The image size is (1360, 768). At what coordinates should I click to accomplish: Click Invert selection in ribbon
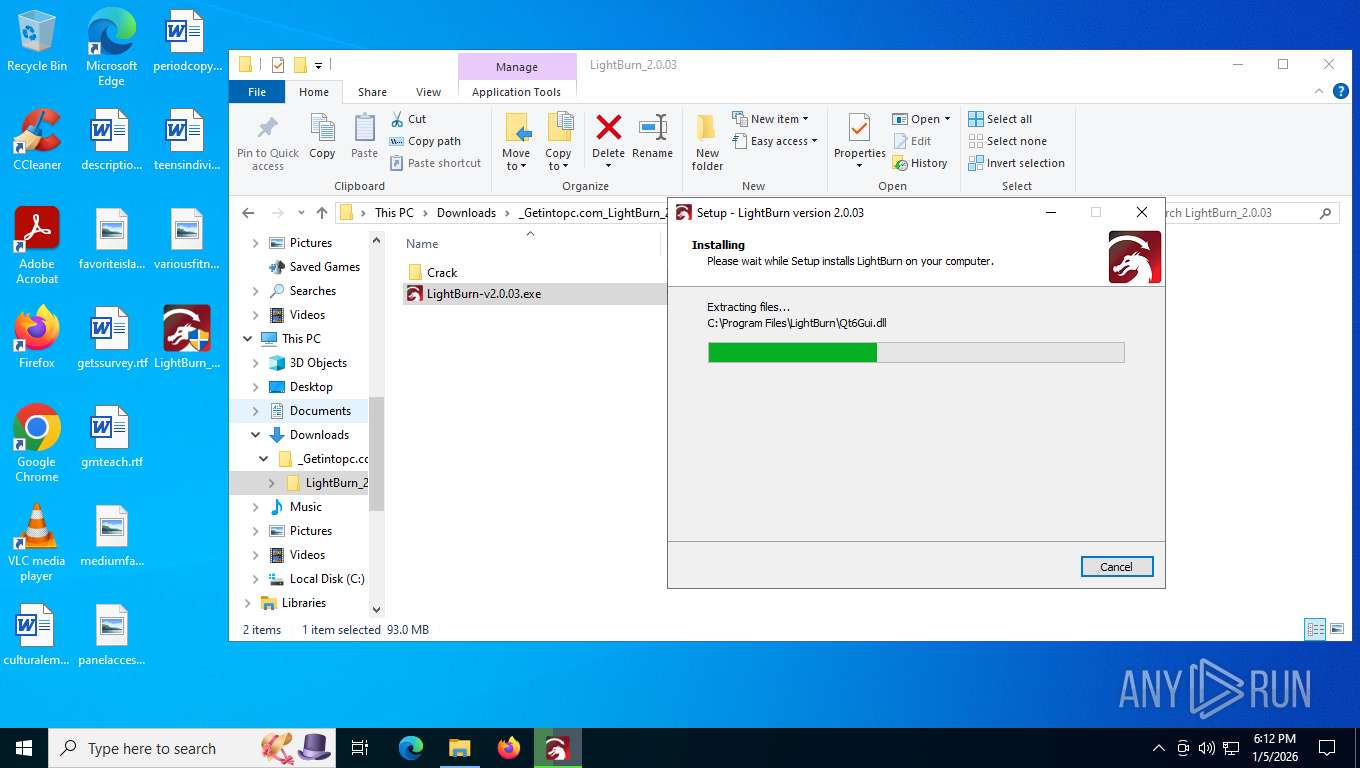pyautogui.click(x=1016, y=163)
